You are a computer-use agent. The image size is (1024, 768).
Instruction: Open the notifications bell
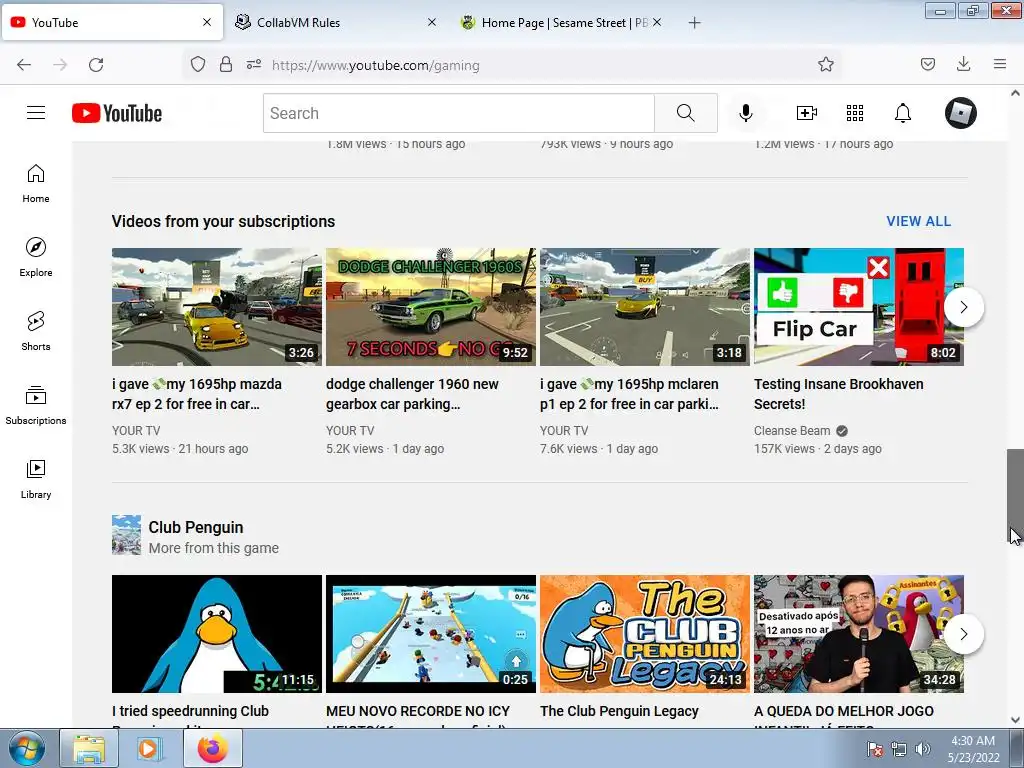tap(903, 113)
